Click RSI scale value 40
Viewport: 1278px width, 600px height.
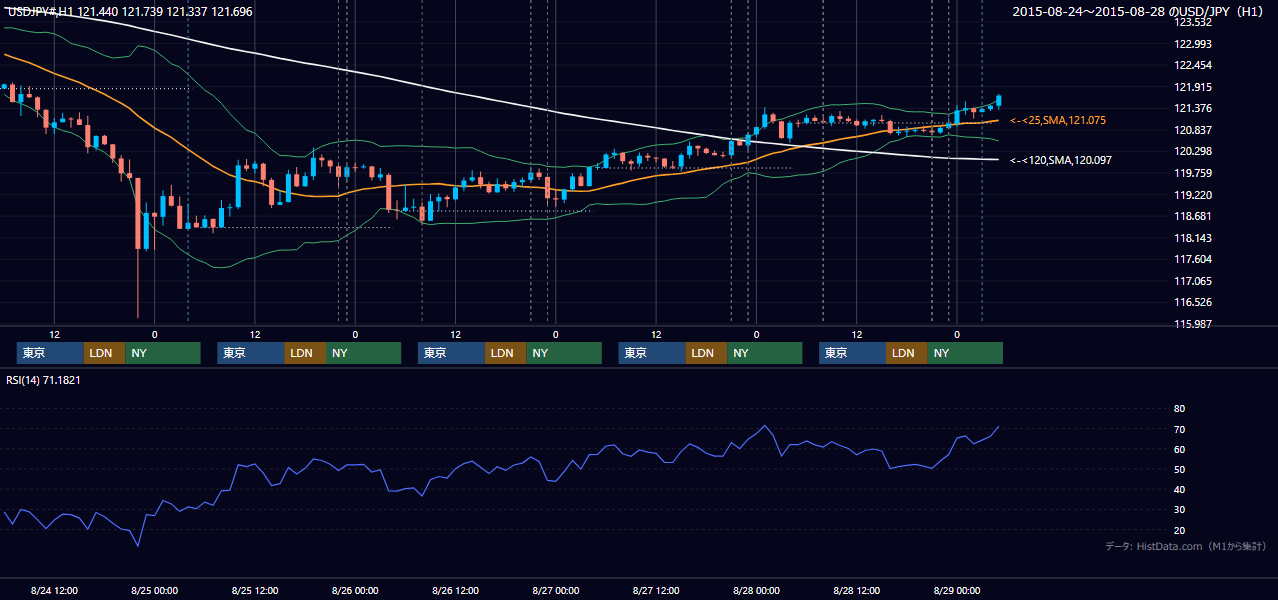click(1179, 489)
